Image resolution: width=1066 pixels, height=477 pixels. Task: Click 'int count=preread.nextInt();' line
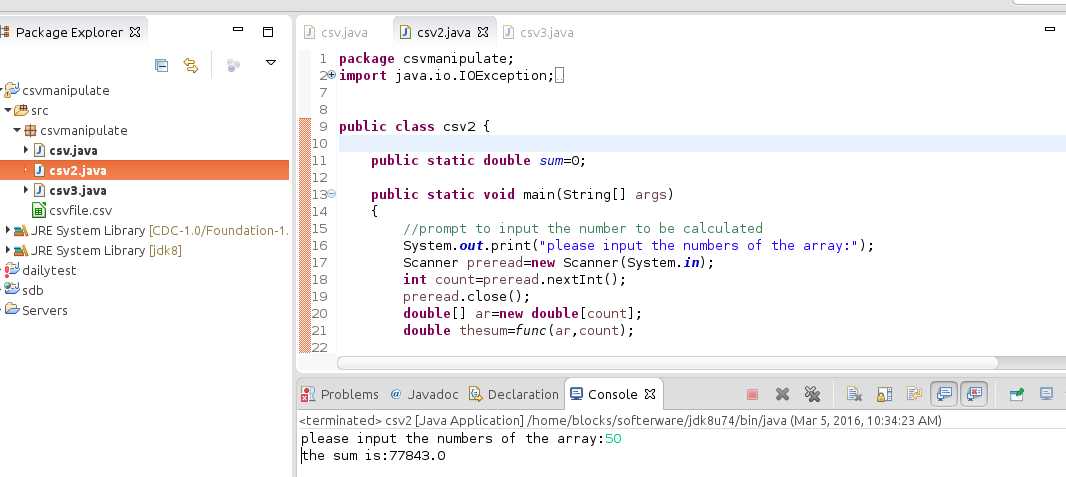coord(514,279)
